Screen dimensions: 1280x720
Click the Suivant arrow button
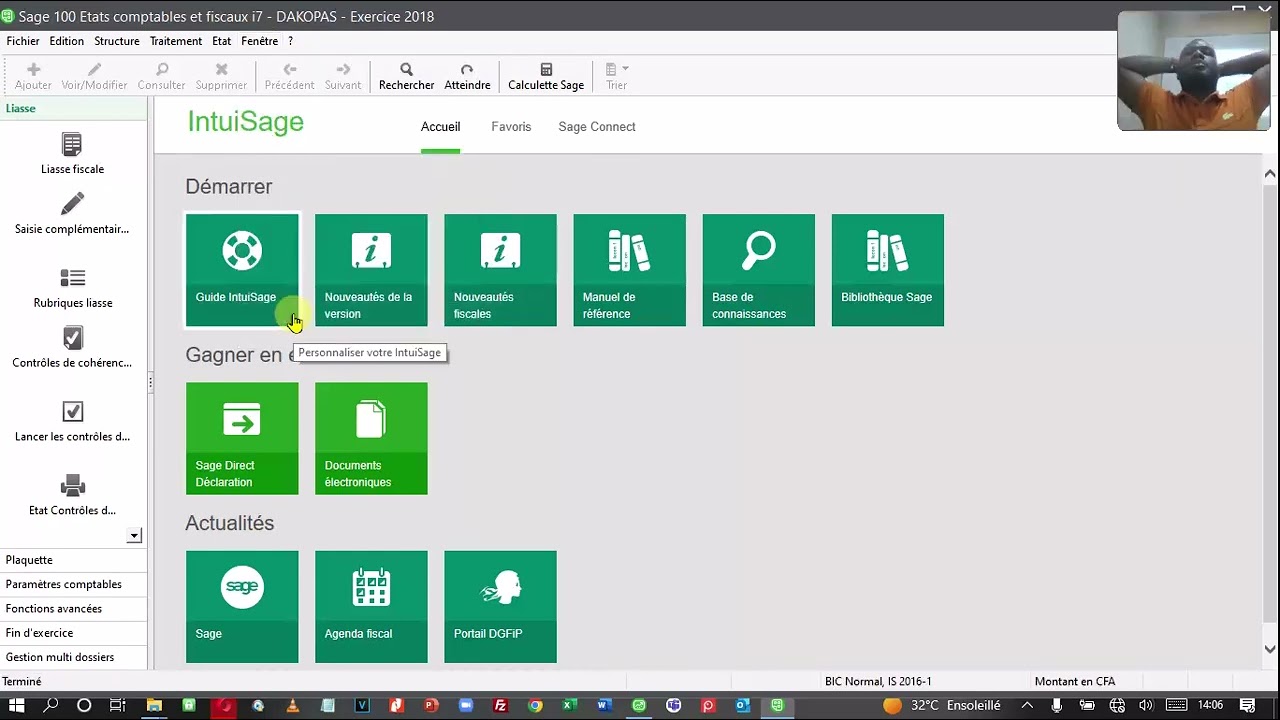click(x=343, y=77)
